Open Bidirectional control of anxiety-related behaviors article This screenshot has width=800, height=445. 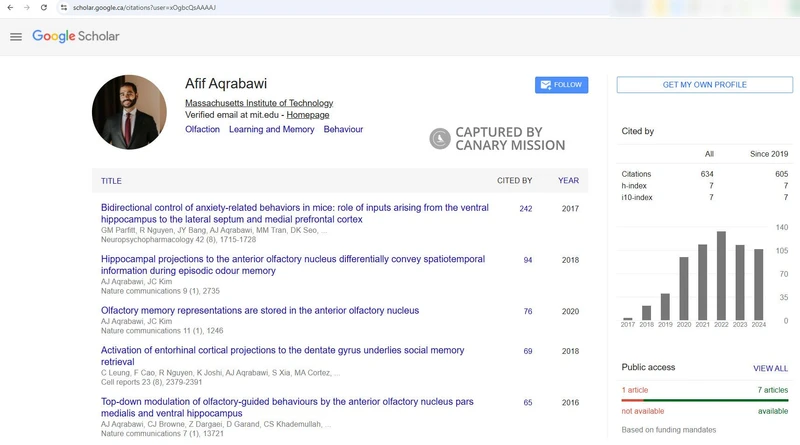coord(294,213)
